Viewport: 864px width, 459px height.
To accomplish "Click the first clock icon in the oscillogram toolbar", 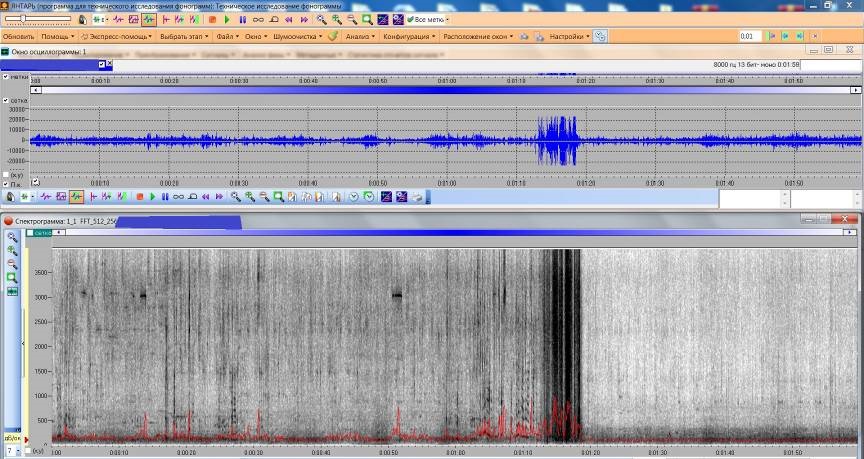I will [x=354, y=197].
